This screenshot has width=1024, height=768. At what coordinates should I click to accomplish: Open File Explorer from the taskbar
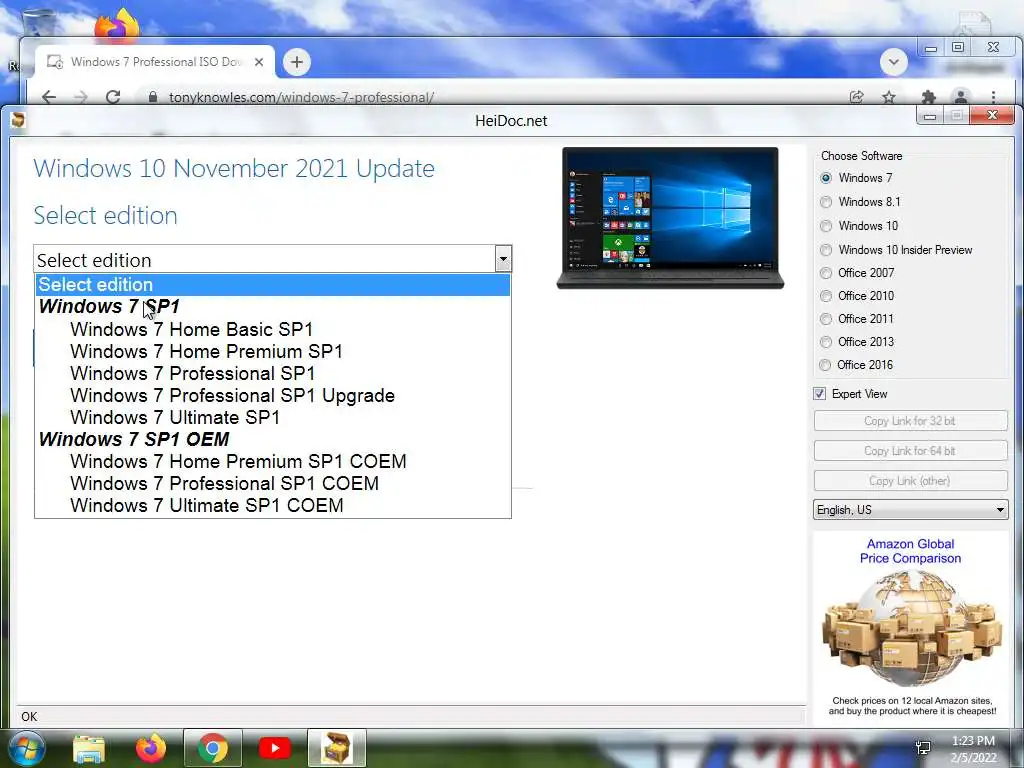[89, 749]
